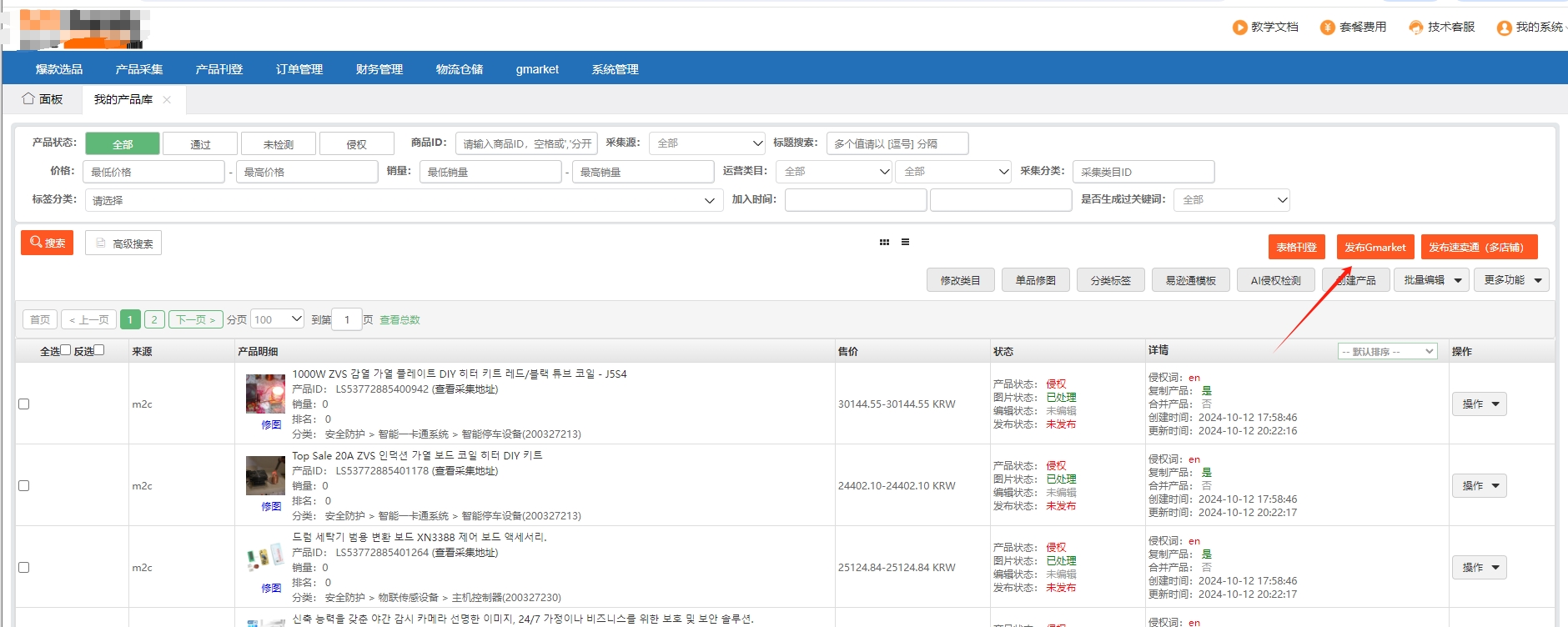Click 修图 link under first product image
Image resolution: width=1568 pixels, height=627 pixels.
pyautogui.click(x=271, y=424)
